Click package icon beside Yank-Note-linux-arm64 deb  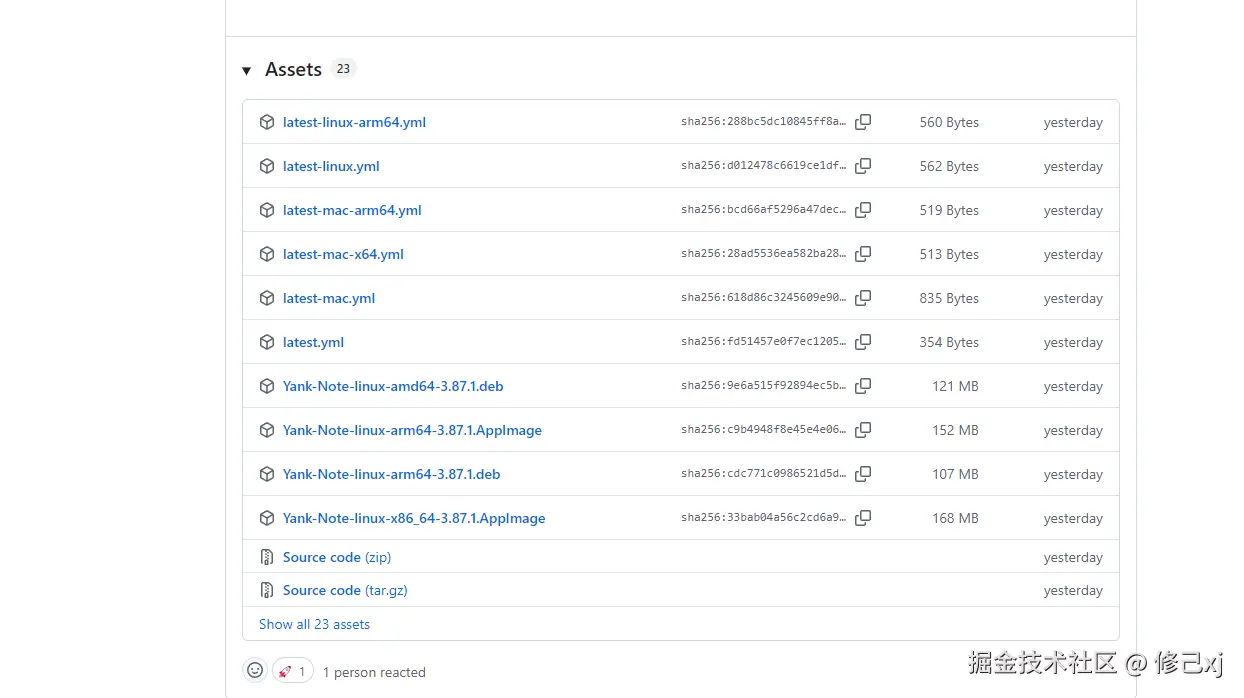267,474
